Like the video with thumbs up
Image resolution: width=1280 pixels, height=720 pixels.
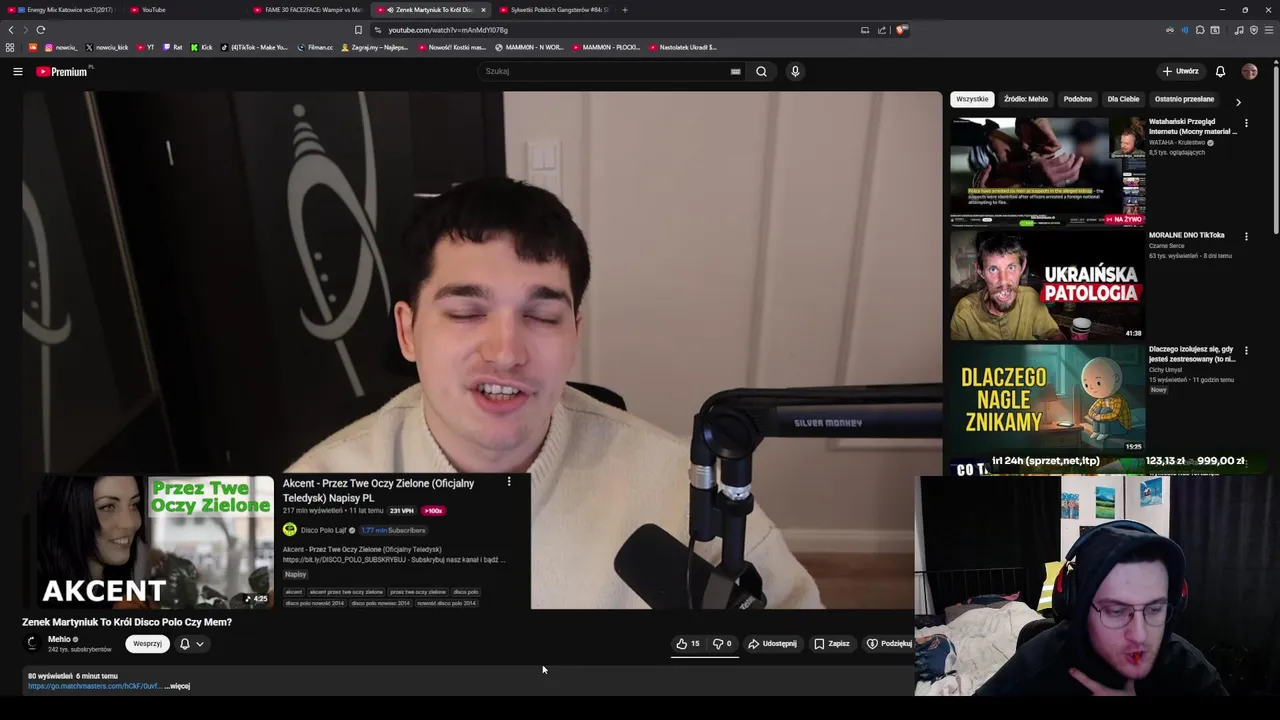688,644
